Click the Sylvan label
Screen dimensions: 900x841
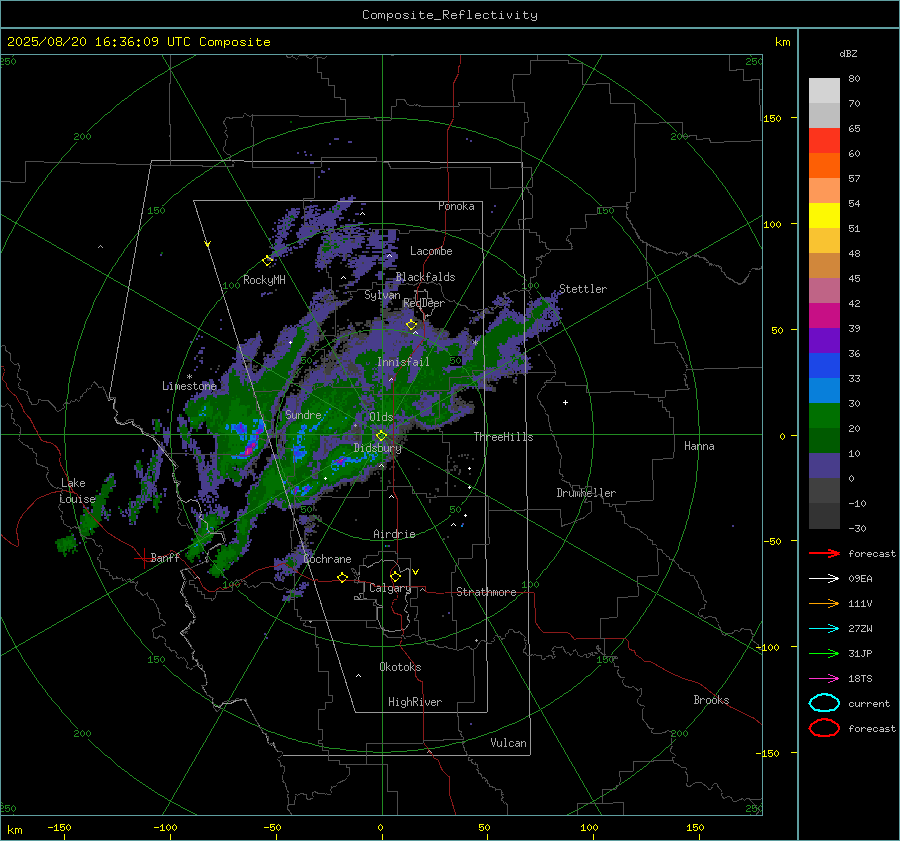point(382,296)
